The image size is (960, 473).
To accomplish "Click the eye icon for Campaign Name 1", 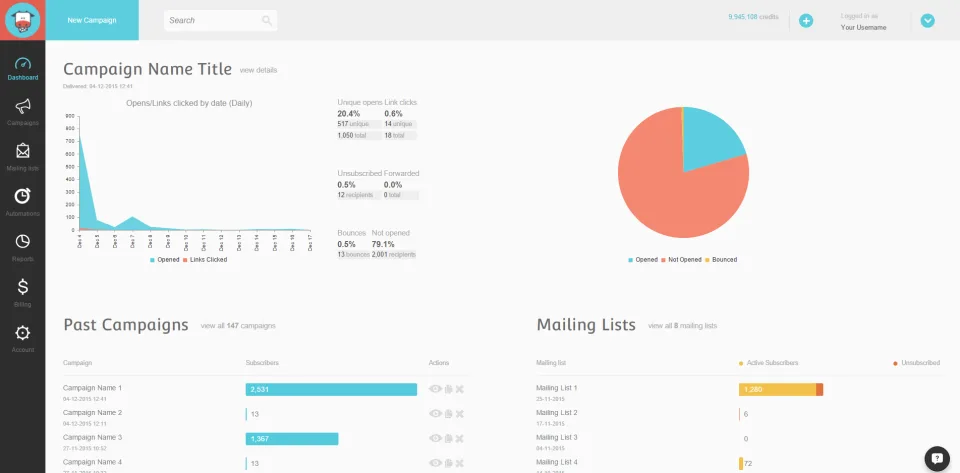I will pos(435,389).
